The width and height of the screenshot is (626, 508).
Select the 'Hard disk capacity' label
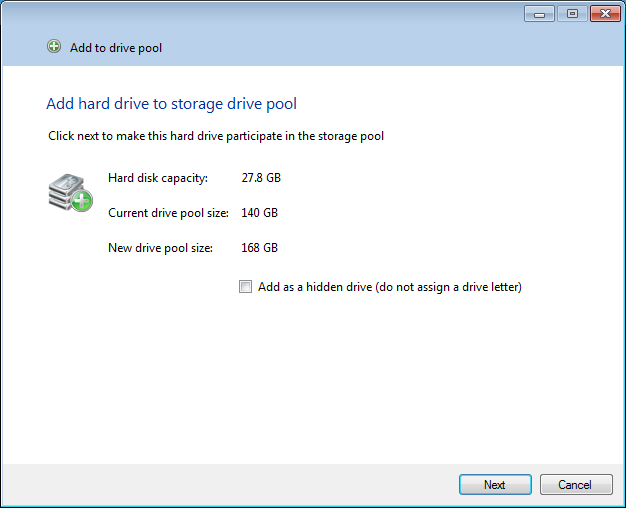point(158,178)
